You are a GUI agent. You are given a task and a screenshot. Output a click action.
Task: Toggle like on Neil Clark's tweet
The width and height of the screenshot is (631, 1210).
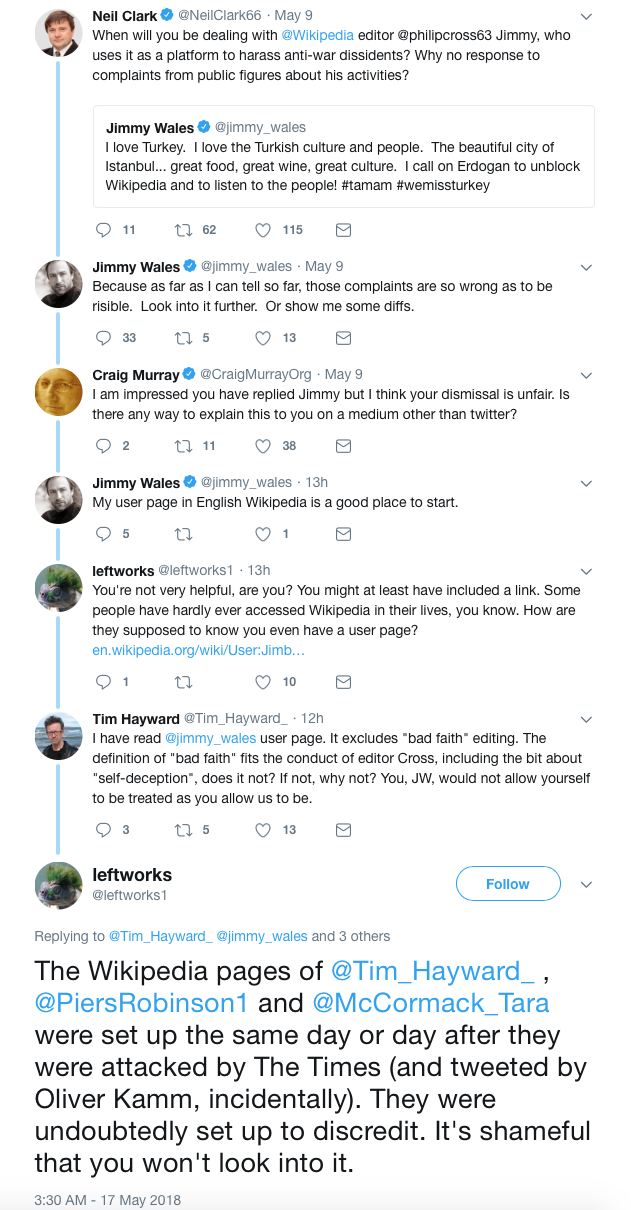click(x=263, y=230)
